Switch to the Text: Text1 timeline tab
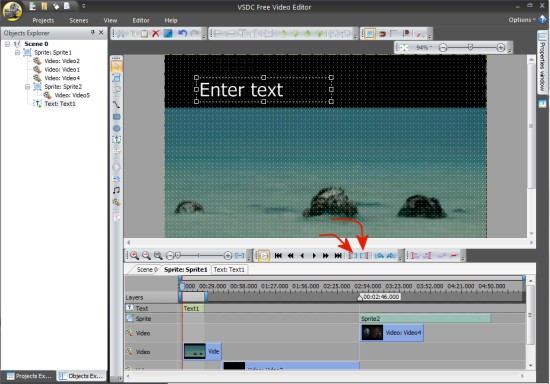This screenshot has width=550, height=384. click(229, 269)
